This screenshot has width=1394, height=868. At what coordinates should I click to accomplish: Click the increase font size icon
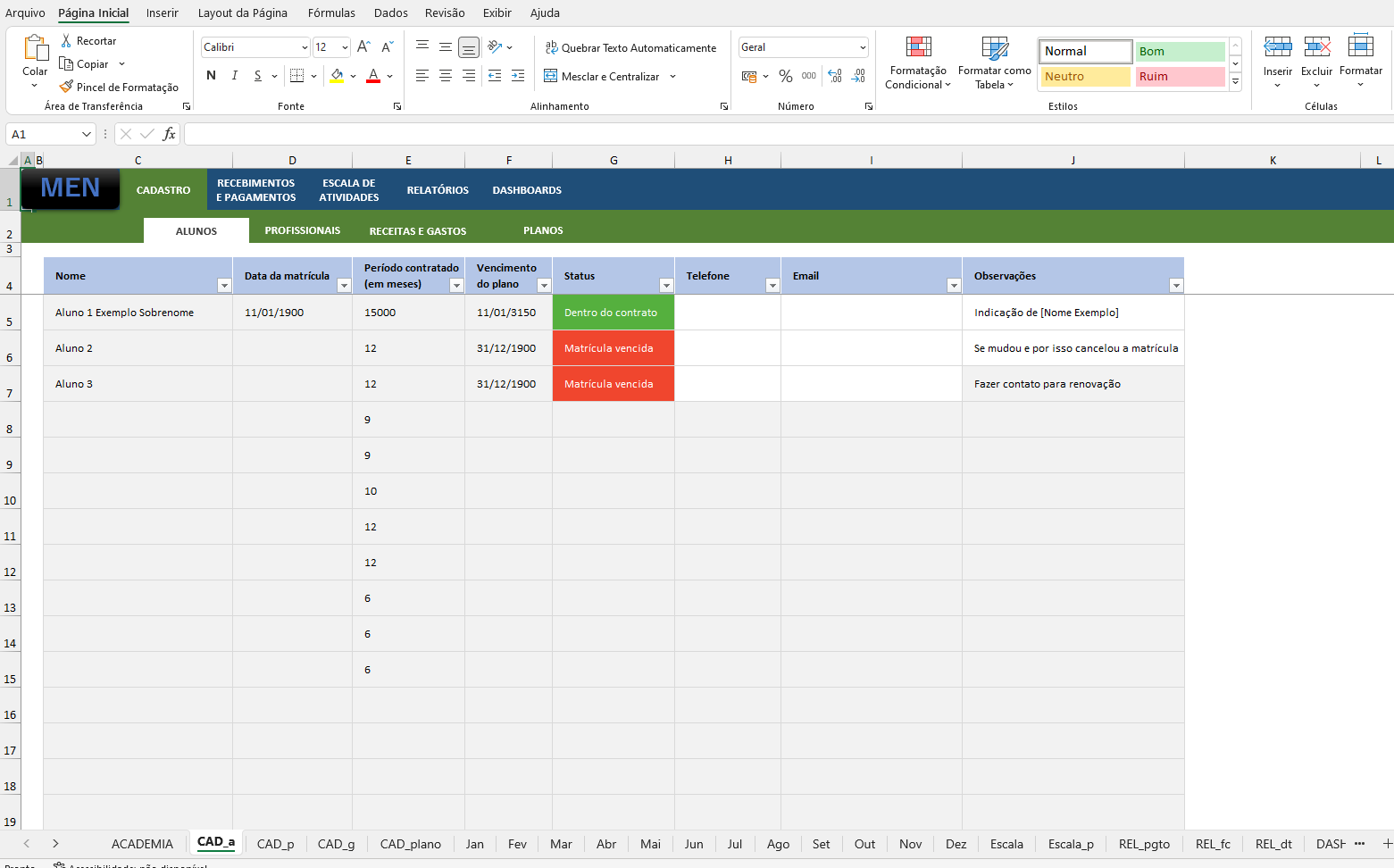[363, 47]
